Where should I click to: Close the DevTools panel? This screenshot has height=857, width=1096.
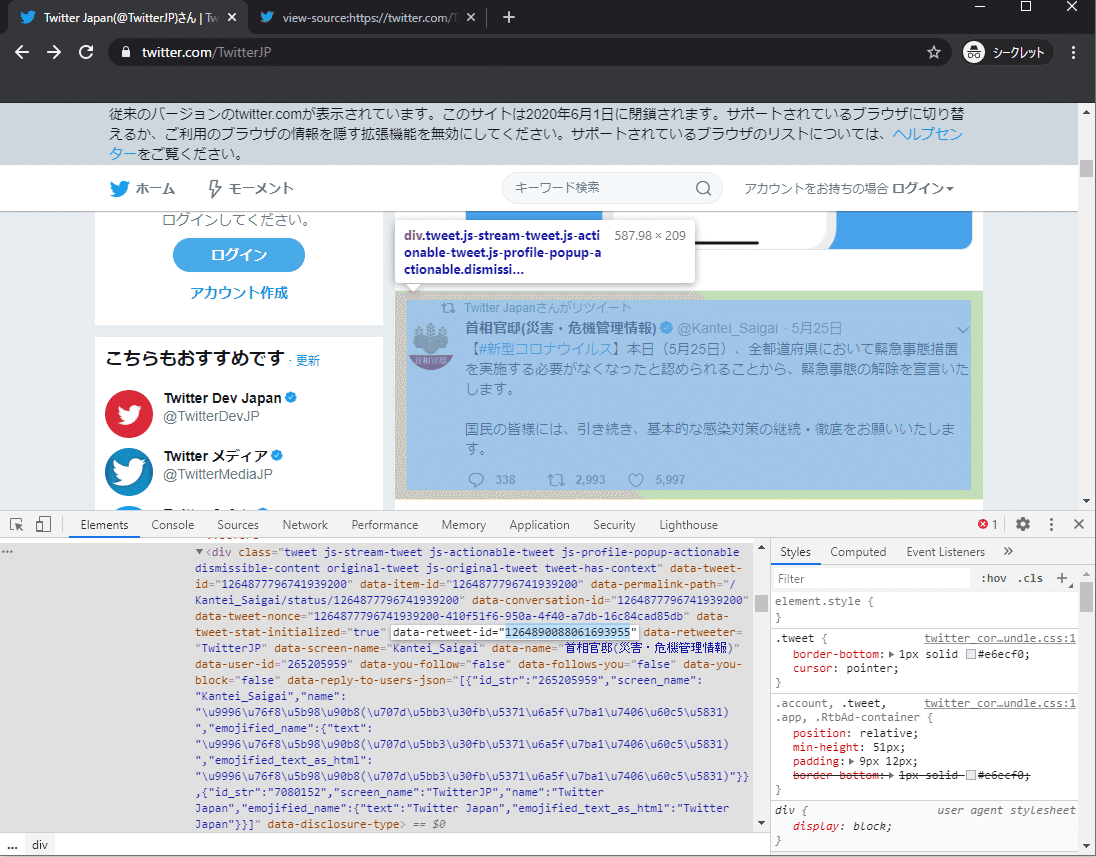point(1079,524)
